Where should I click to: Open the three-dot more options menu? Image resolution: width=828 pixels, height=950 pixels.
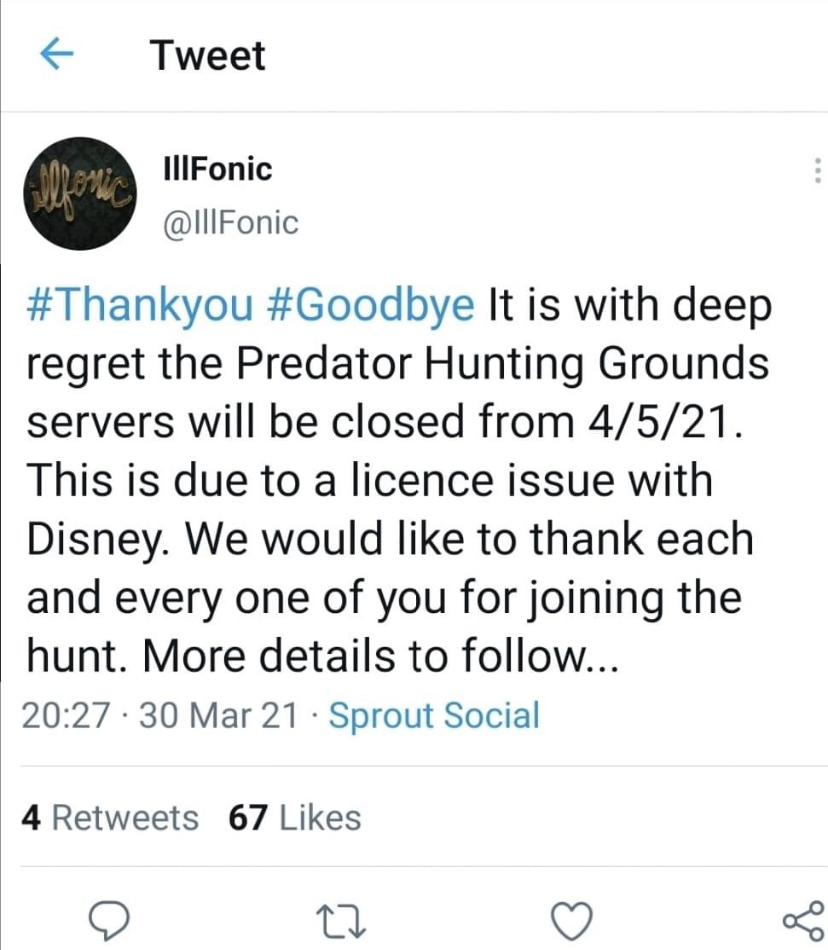click(x=816, y=171)
